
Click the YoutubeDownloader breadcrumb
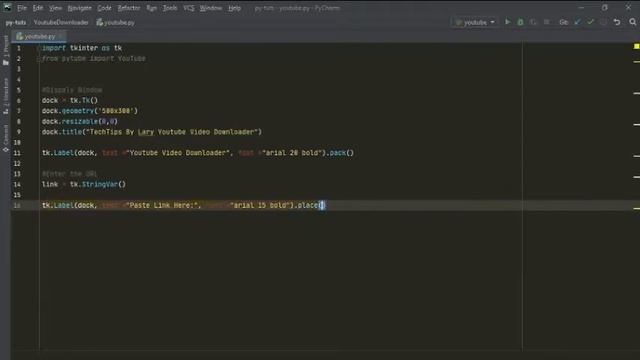[61, 23]
